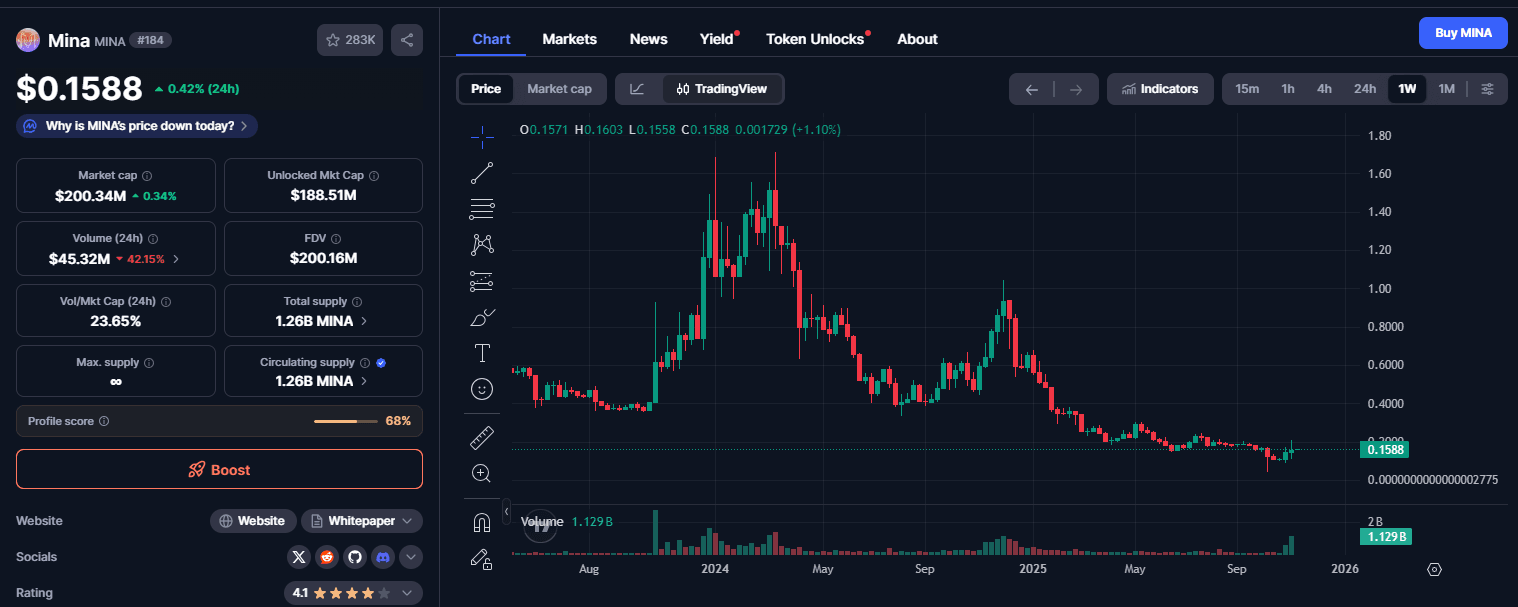This screenshot has height=607, width=1518.
Task: Enable magnet mode on chart
Action: [482, 523]
